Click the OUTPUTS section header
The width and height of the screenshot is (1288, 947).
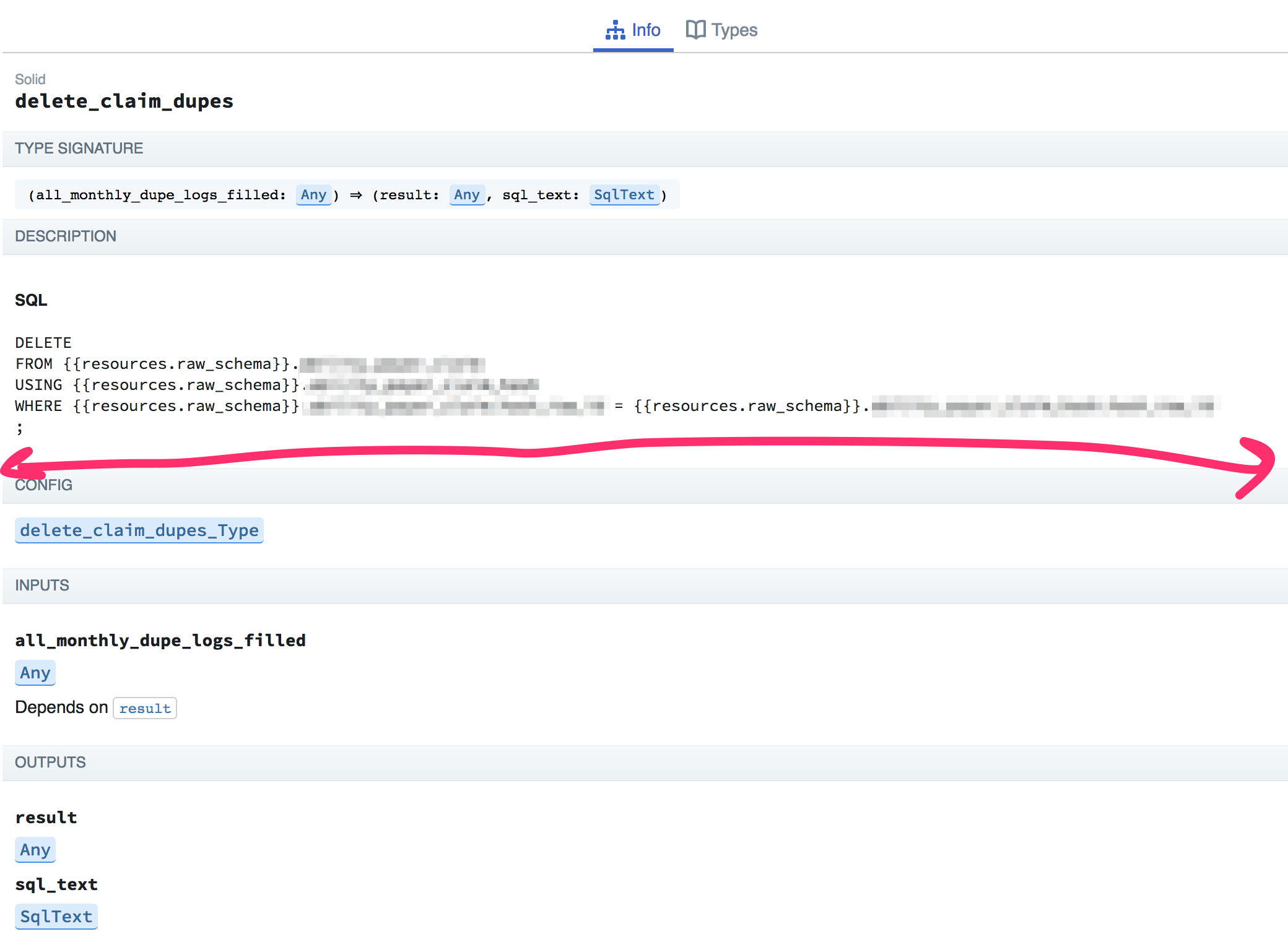click(x=50, y=762)
